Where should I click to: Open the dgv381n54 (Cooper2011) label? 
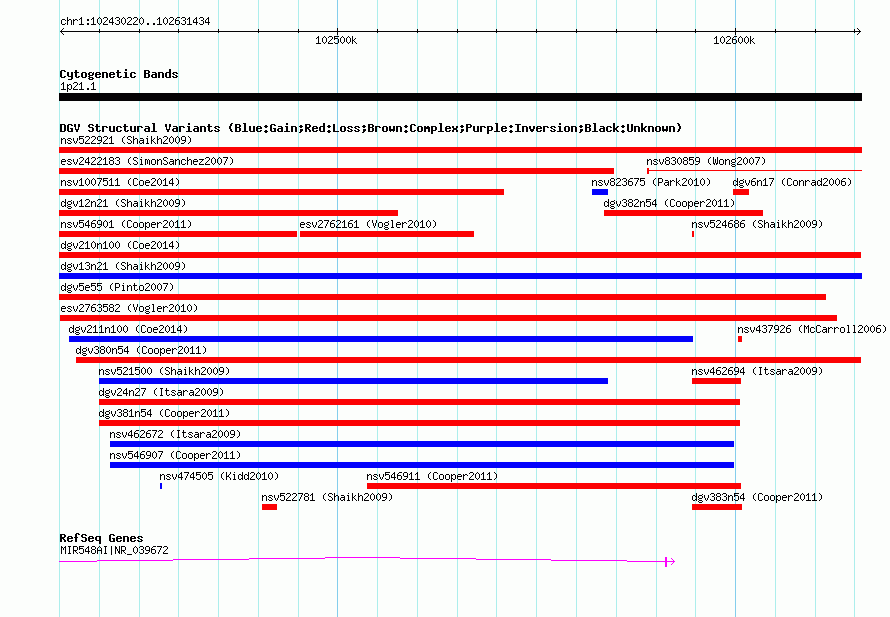(164, 413)
